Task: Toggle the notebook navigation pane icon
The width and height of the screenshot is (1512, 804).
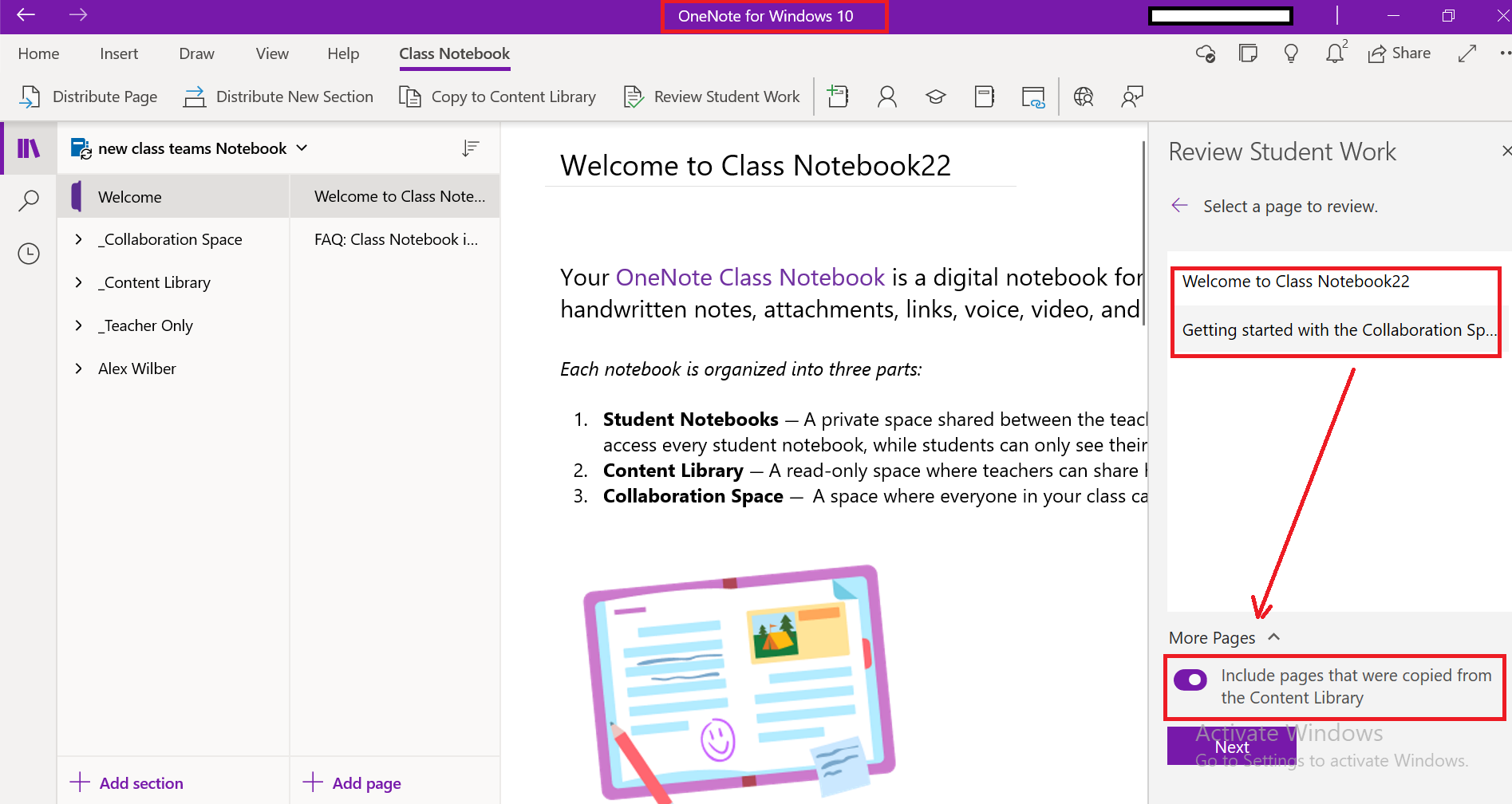Action: click(29, 148)
